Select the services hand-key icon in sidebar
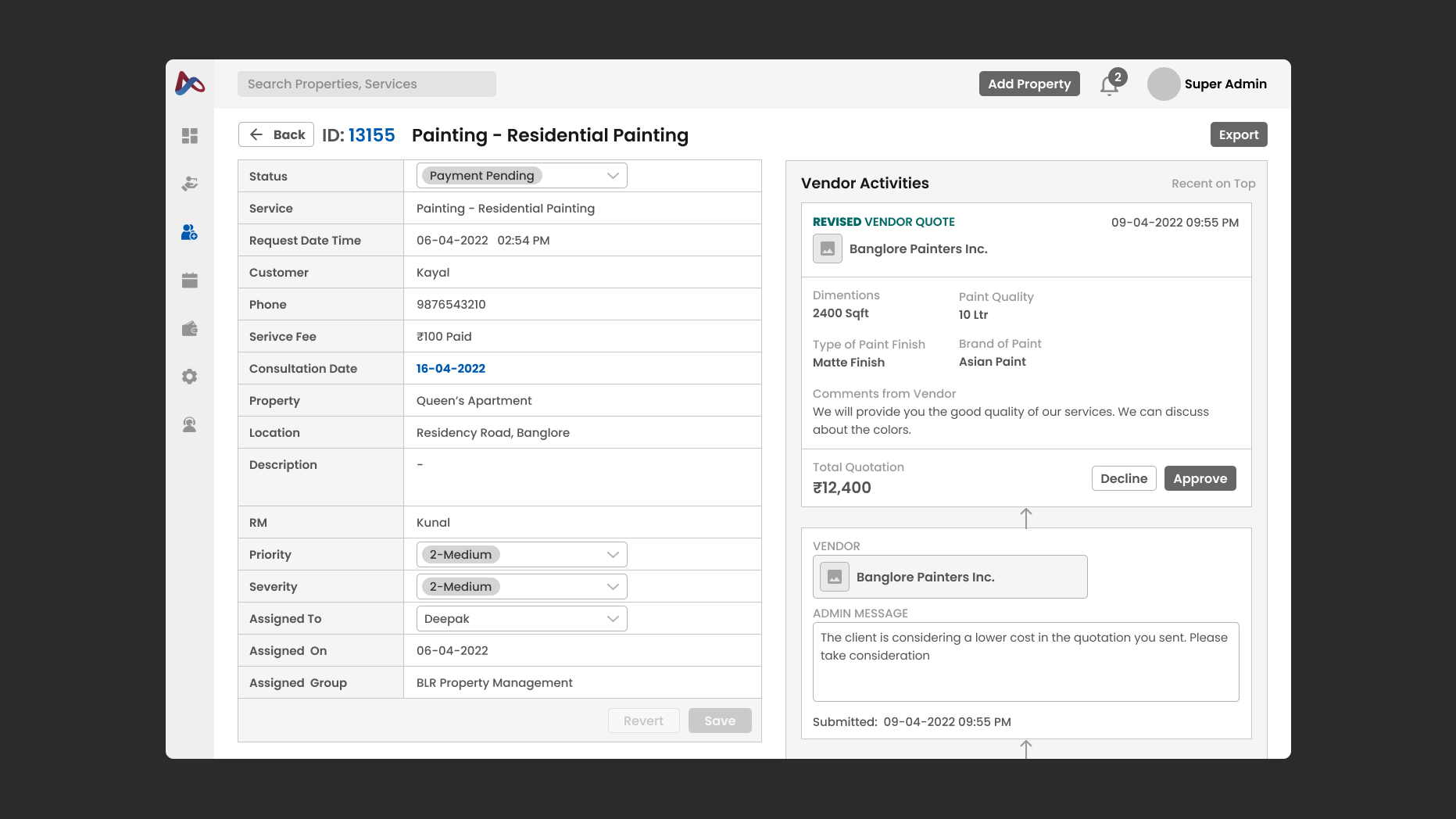 [x=189, y=184]
